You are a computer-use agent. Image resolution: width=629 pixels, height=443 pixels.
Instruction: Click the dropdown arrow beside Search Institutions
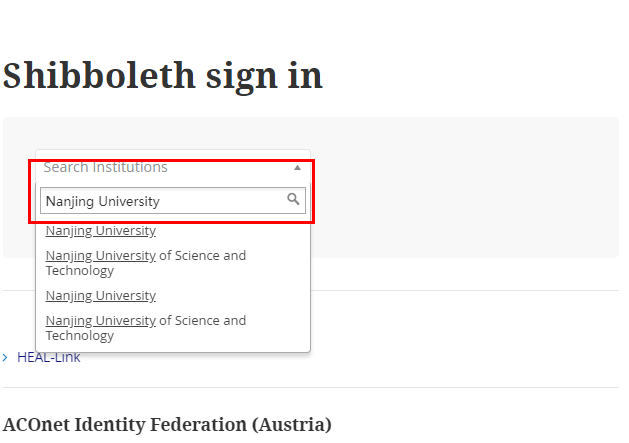click(x=297, y=168)
